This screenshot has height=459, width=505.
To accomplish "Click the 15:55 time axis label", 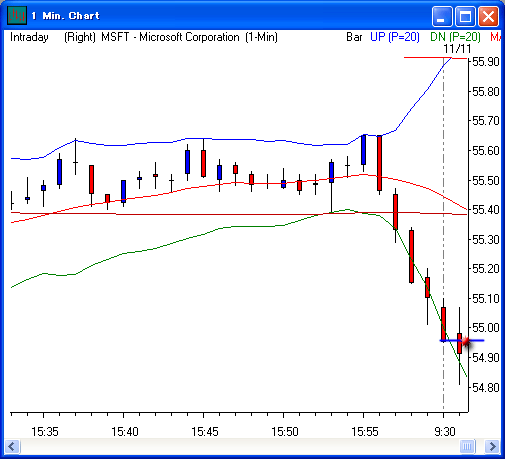I will [365, 432].
